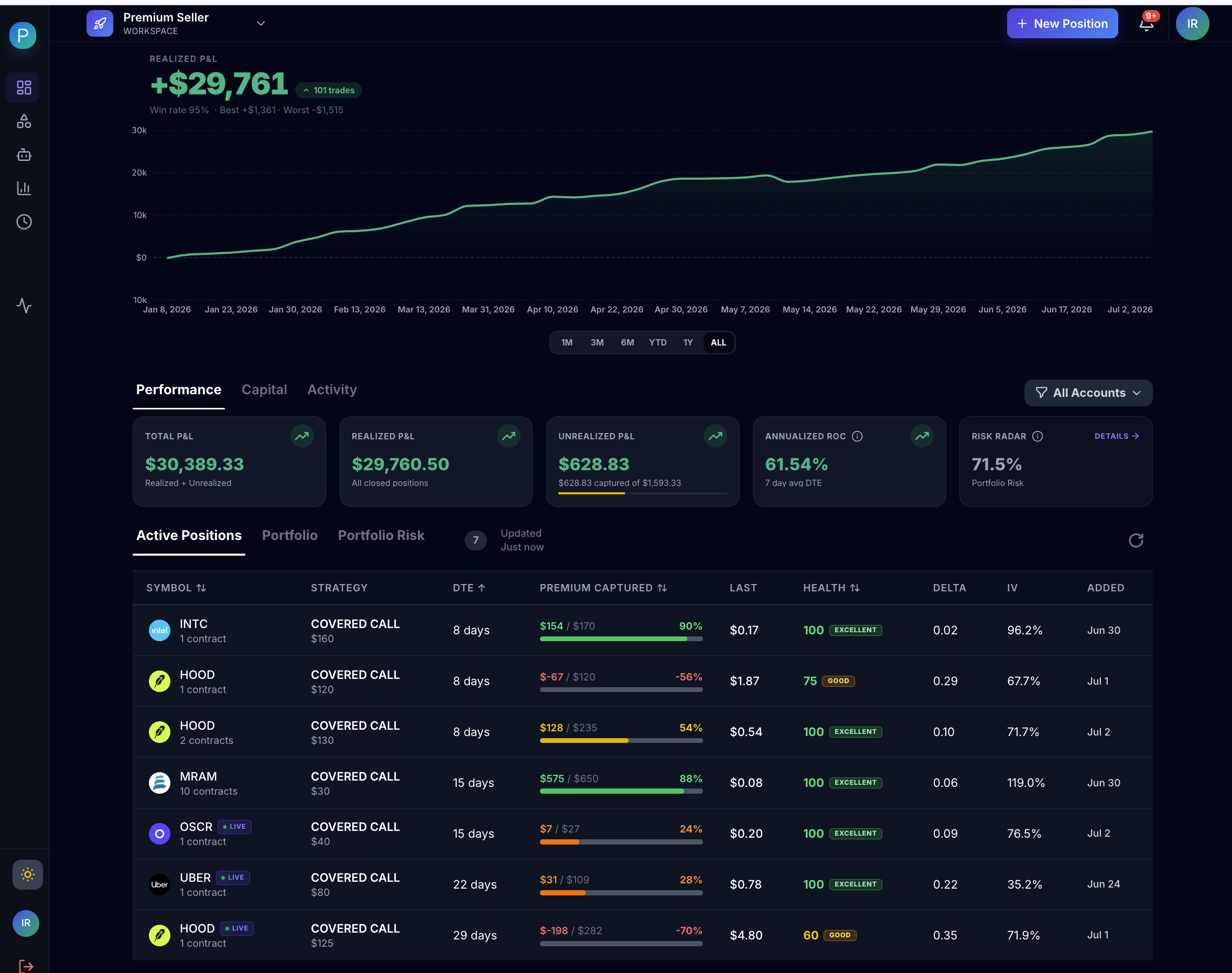Toggle light mode with the sun icon

[27, 874]
